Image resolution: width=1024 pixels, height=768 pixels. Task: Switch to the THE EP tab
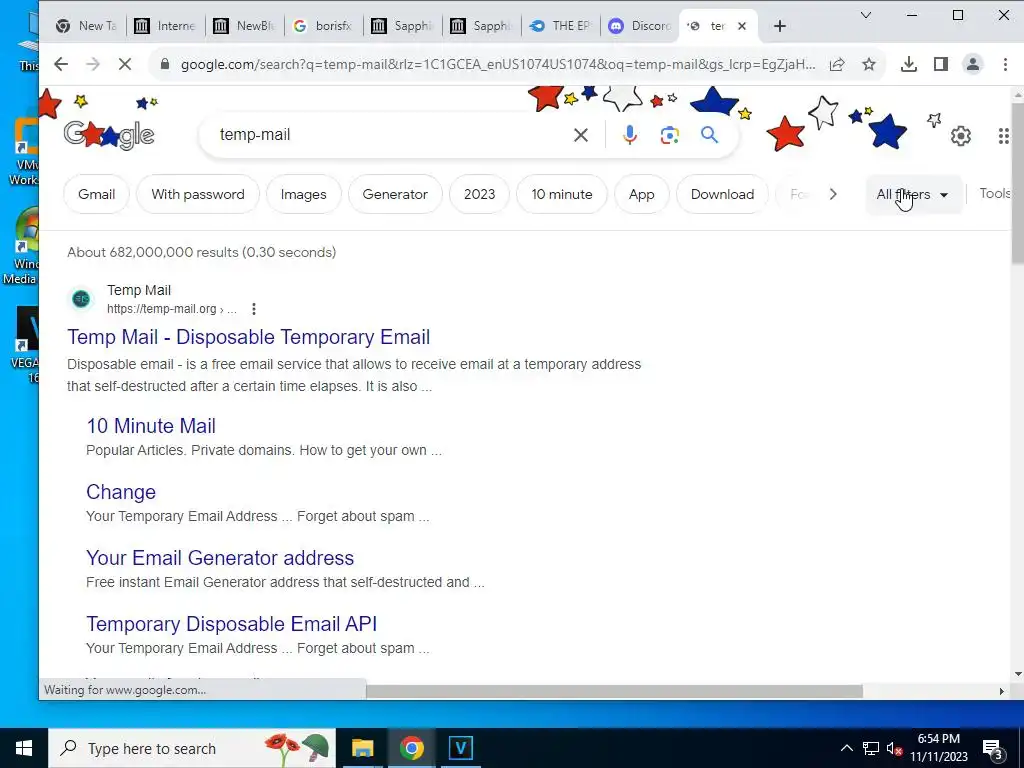tap(560, 26)
